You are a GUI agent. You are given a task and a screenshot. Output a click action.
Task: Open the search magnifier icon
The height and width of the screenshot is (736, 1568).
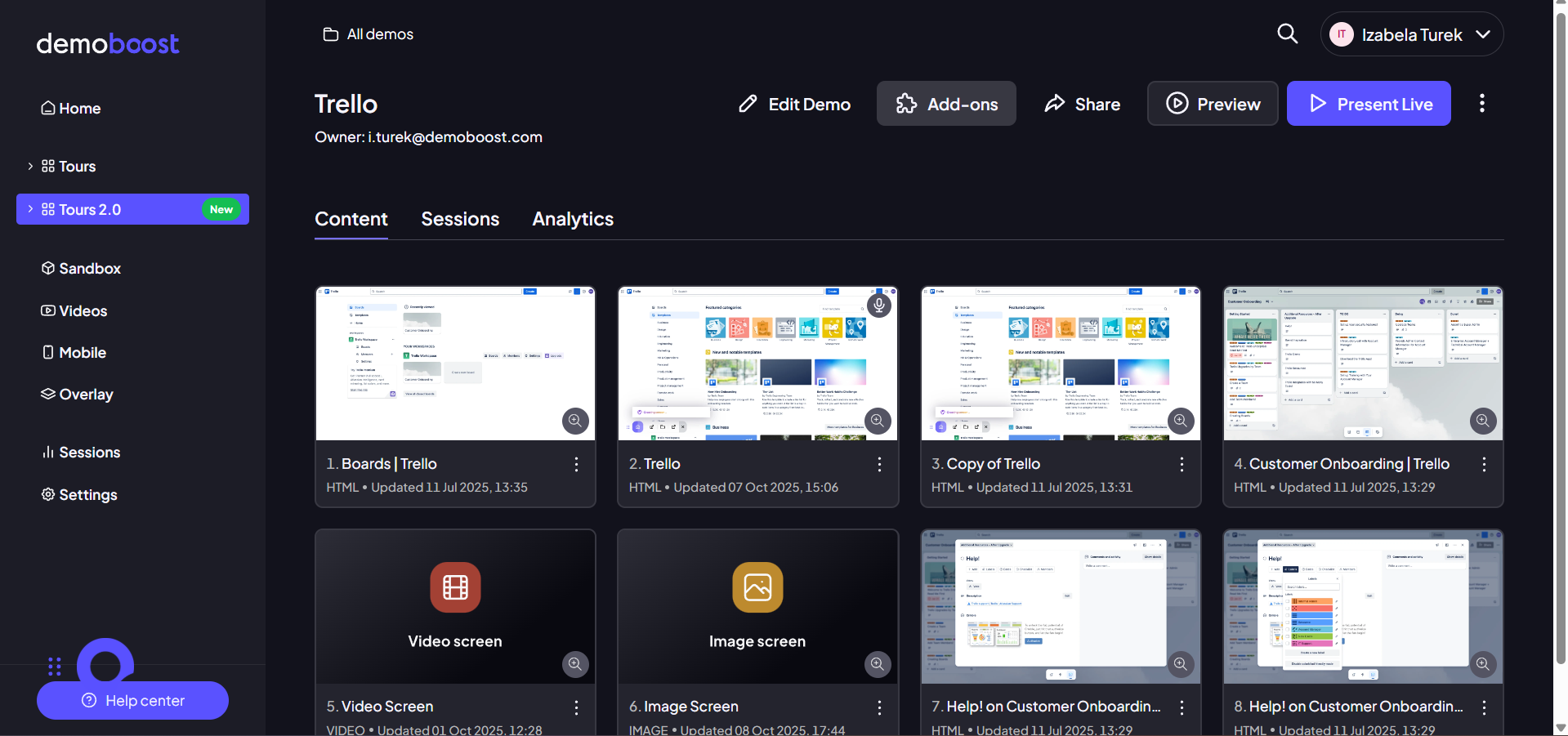coord(1288,33)
